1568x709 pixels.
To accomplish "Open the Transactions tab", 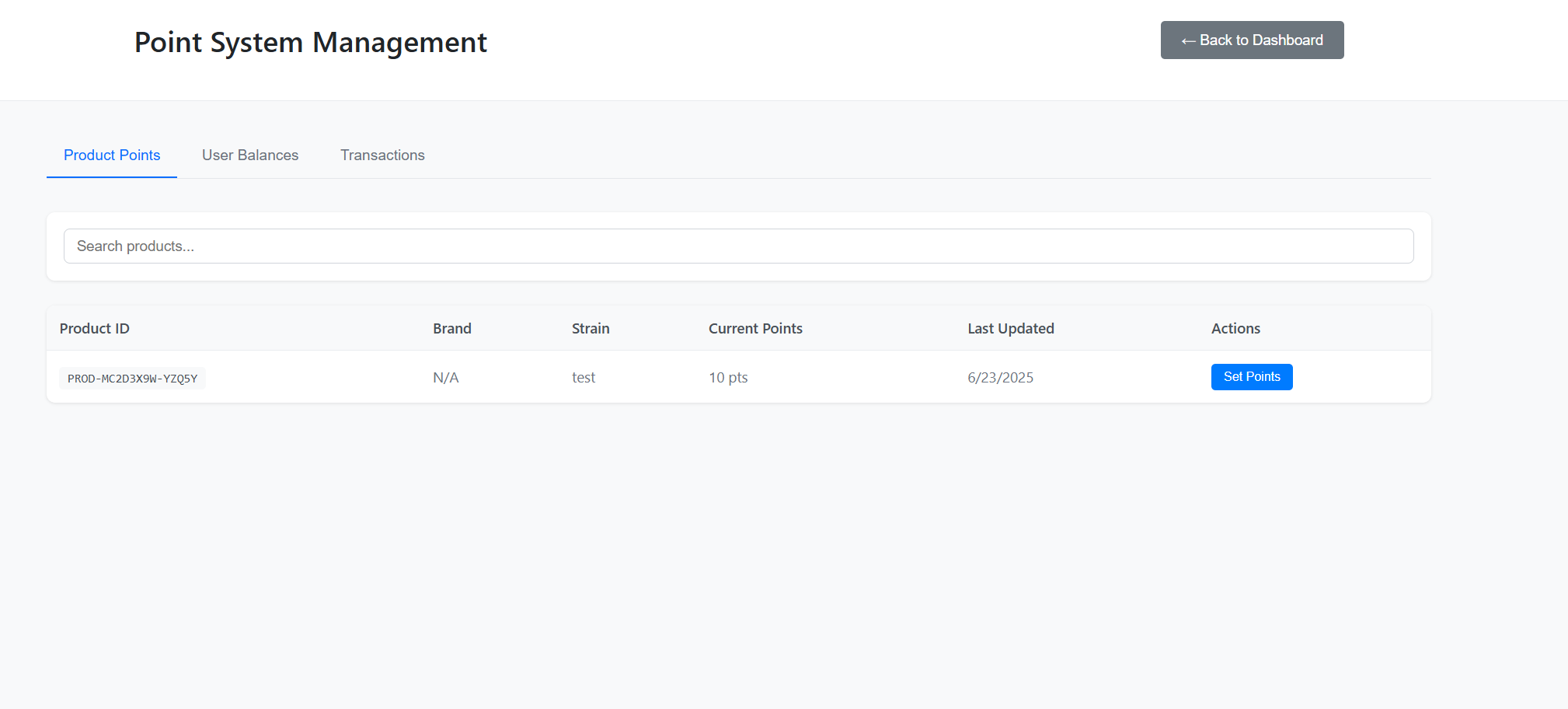I will (382, 155).
